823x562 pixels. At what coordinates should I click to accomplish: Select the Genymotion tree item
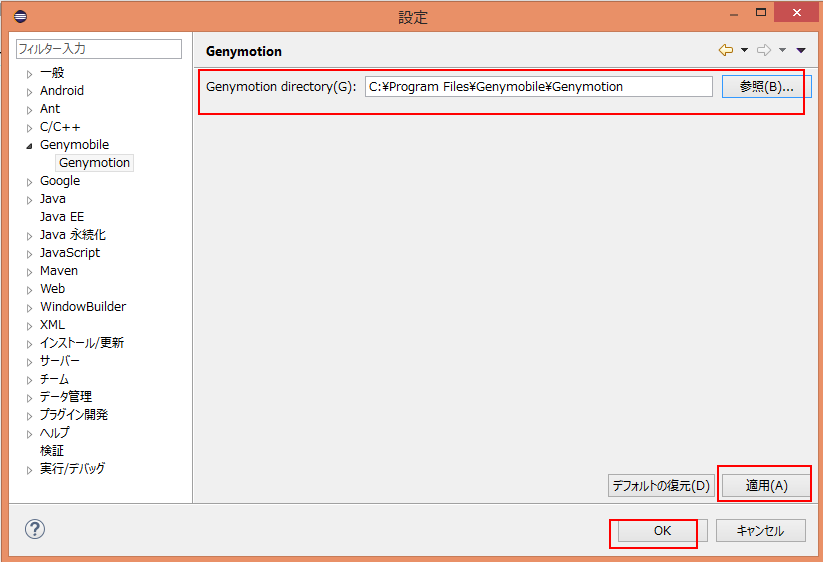pos(94,163)
